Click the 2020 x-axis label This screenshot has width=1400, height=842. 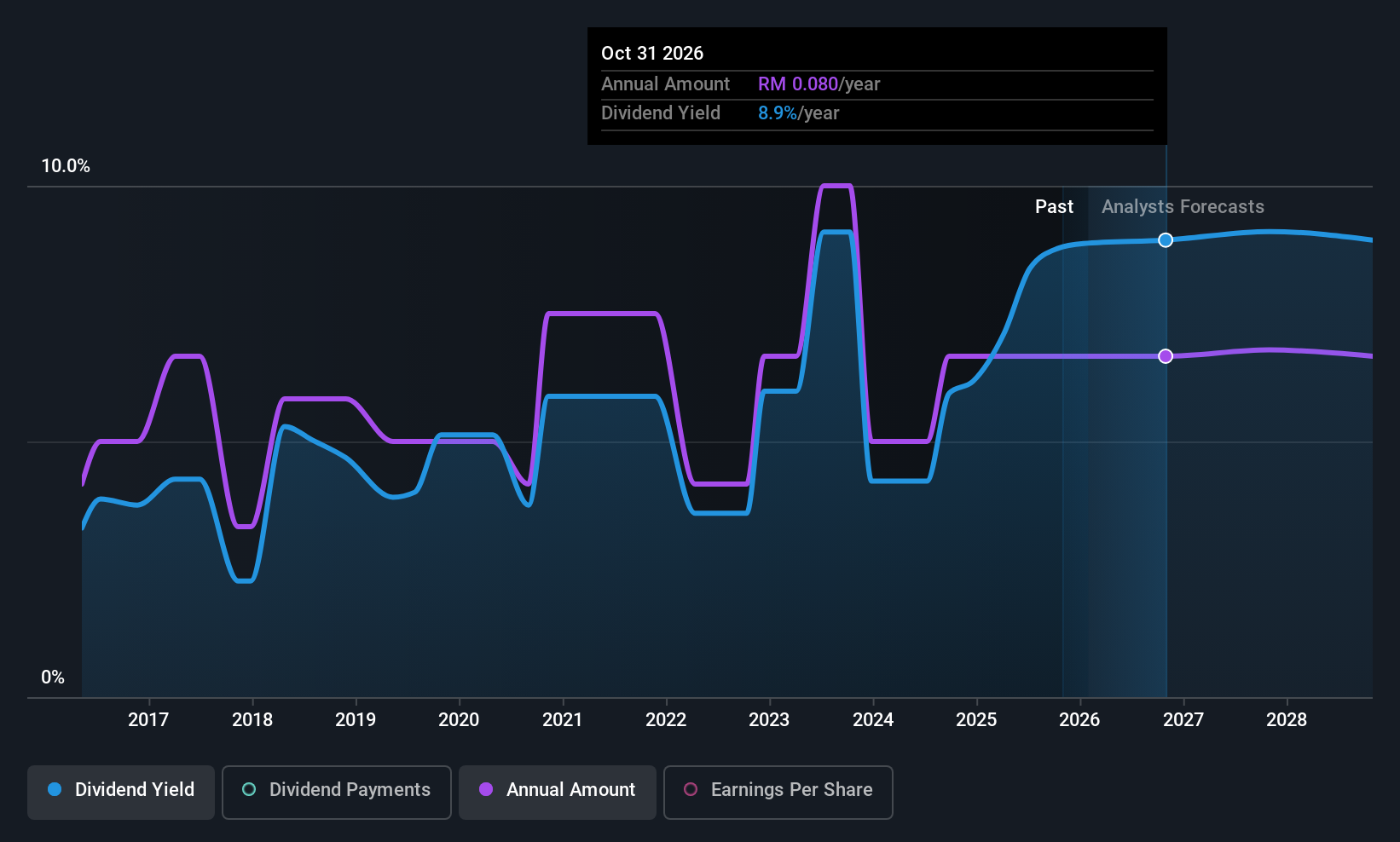click(459, 720)
